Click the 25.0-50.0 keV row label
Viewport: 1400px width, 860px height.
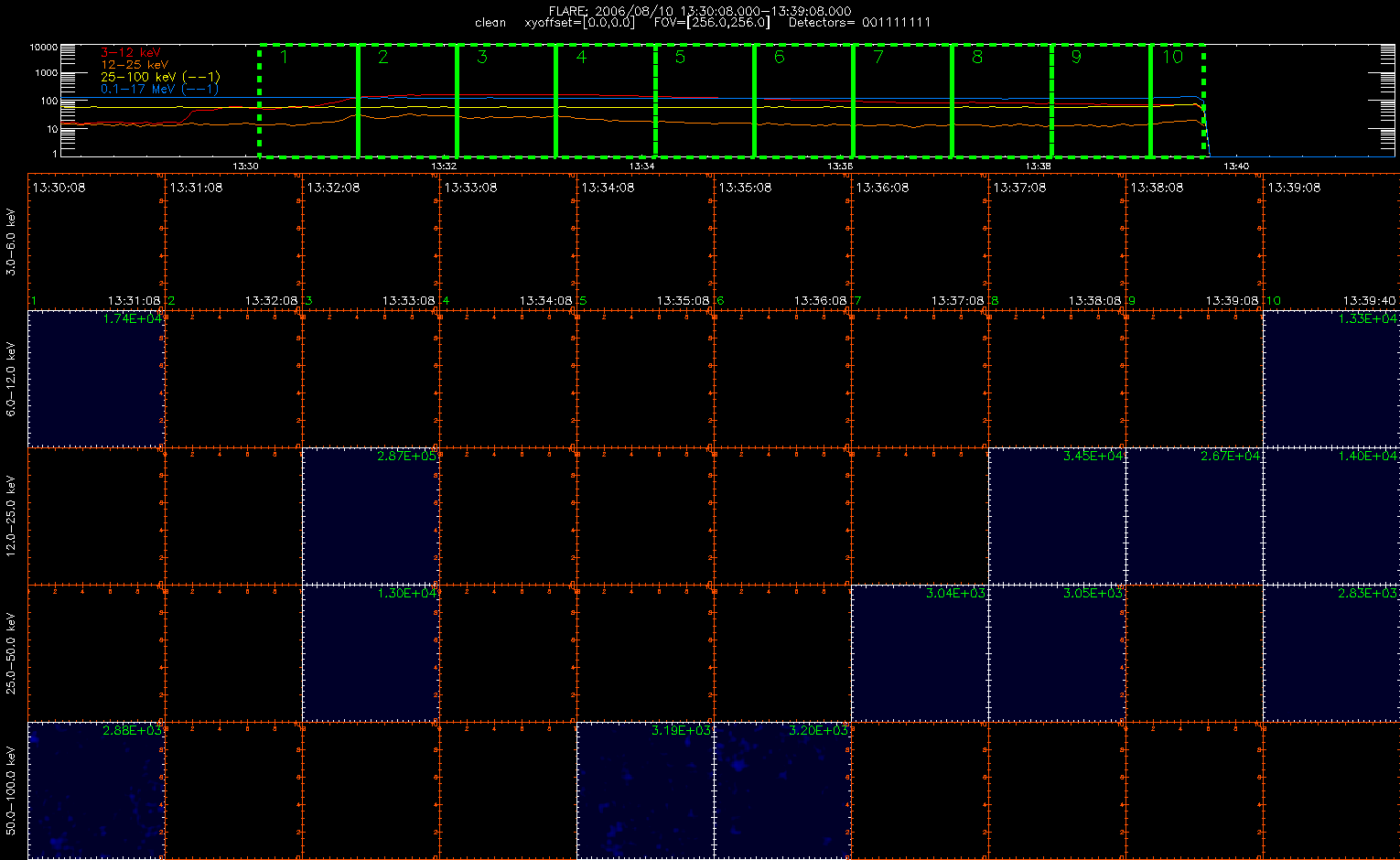coord(11,653)
